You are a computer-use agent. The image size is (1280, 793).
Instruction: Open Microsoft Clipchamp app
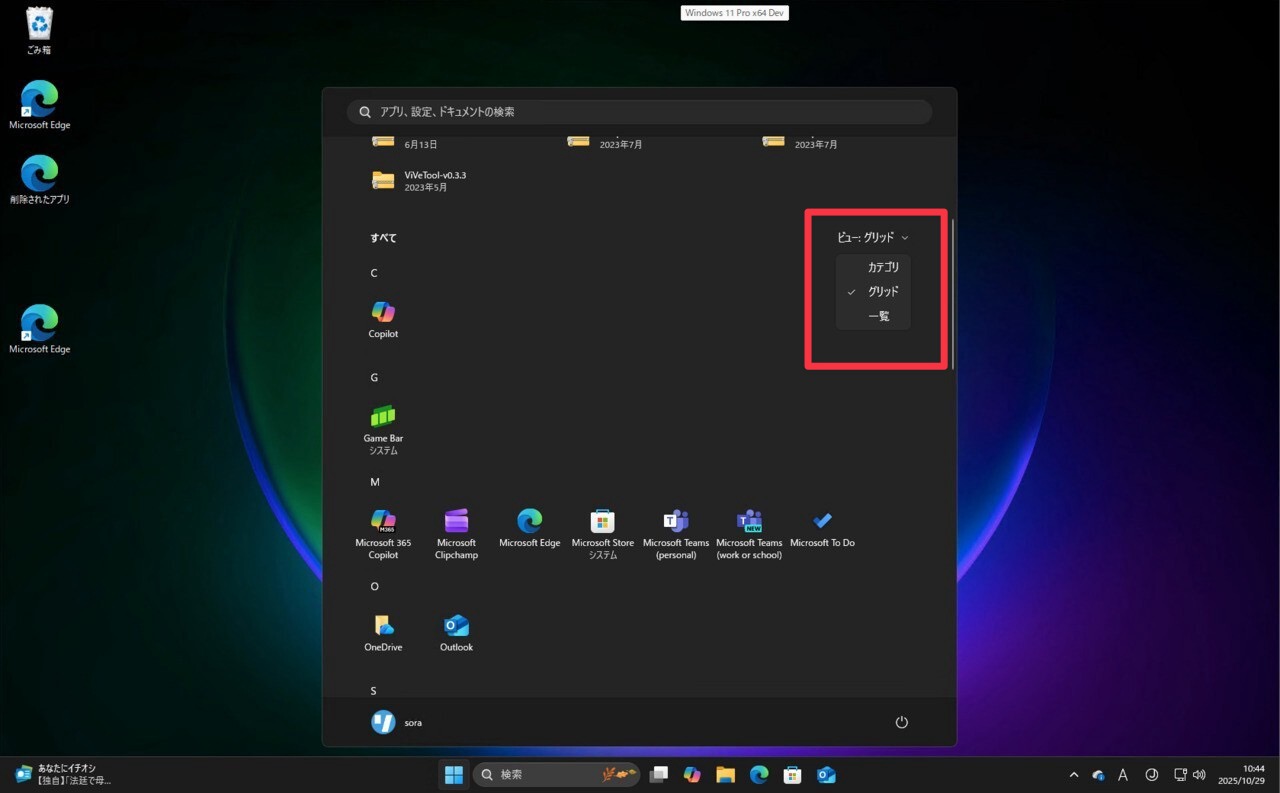456,528
